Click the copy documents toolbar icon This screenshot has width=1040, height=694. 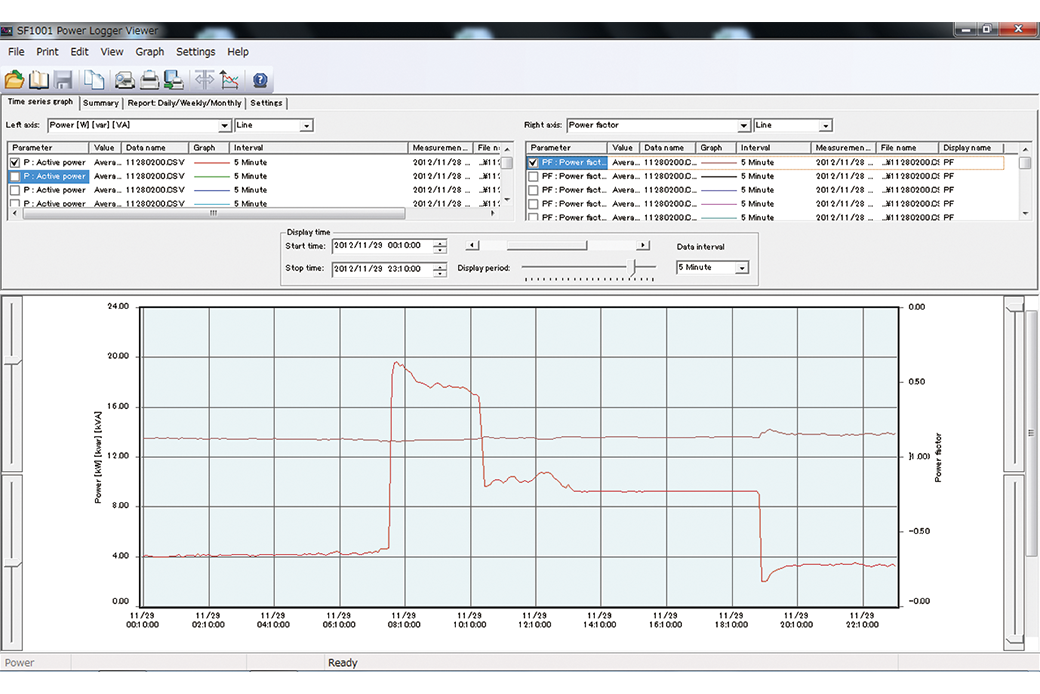coord(93,80)
